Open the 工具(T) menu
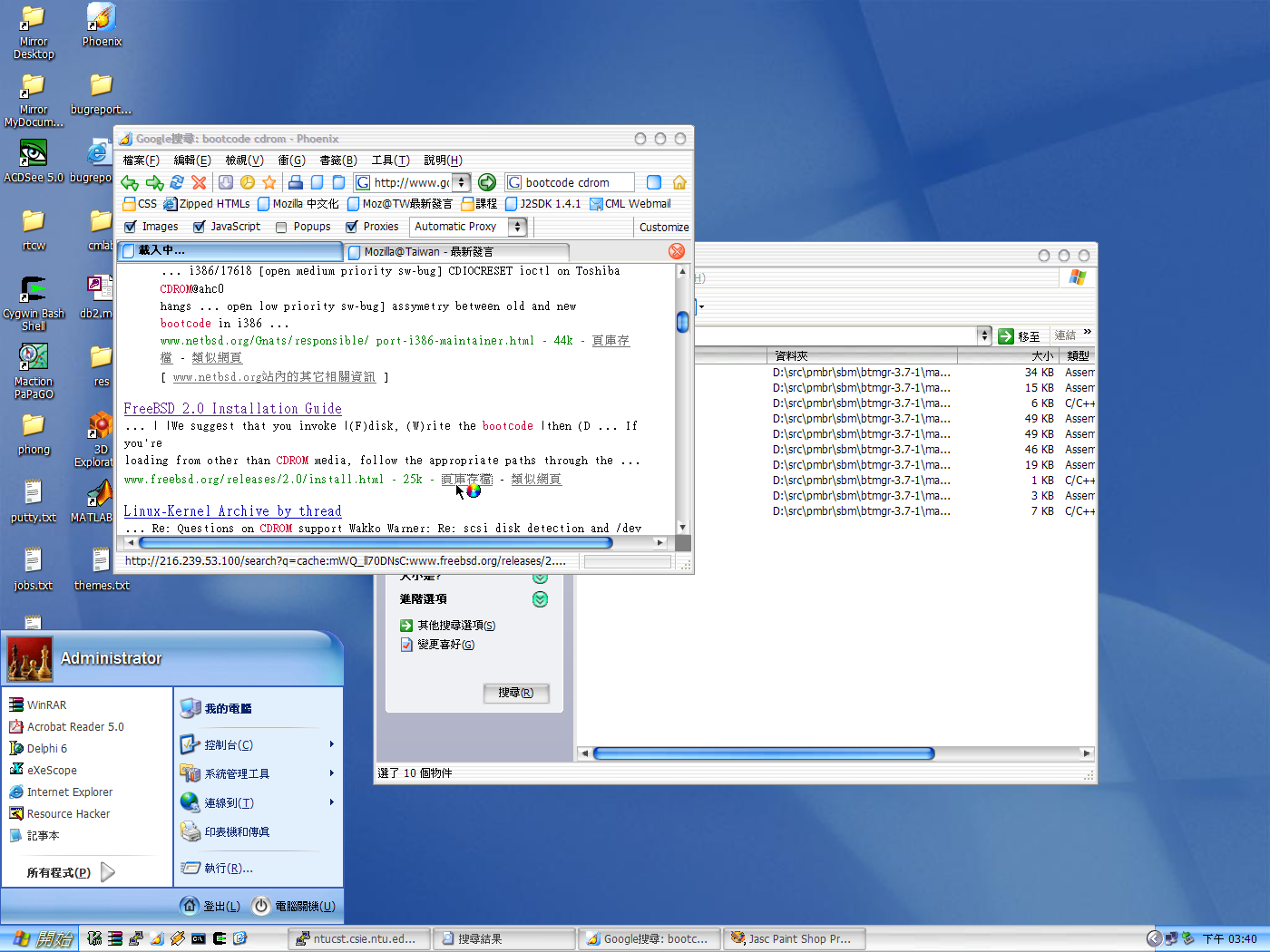Viewport: 1270px width, 952px height. click(x=390, y=160)
